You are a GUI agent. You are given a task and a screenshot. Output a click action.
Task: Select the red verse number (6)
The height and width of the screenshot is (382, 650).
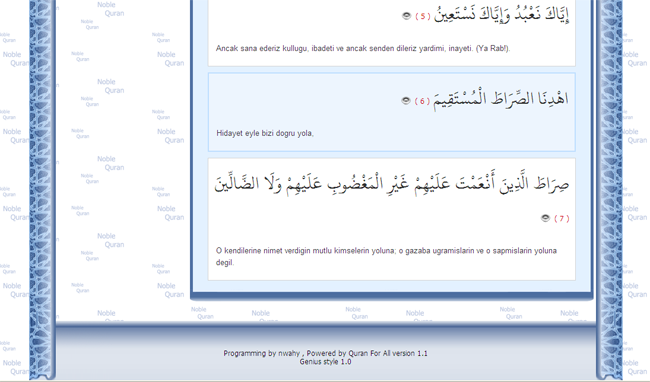point(422,101)
